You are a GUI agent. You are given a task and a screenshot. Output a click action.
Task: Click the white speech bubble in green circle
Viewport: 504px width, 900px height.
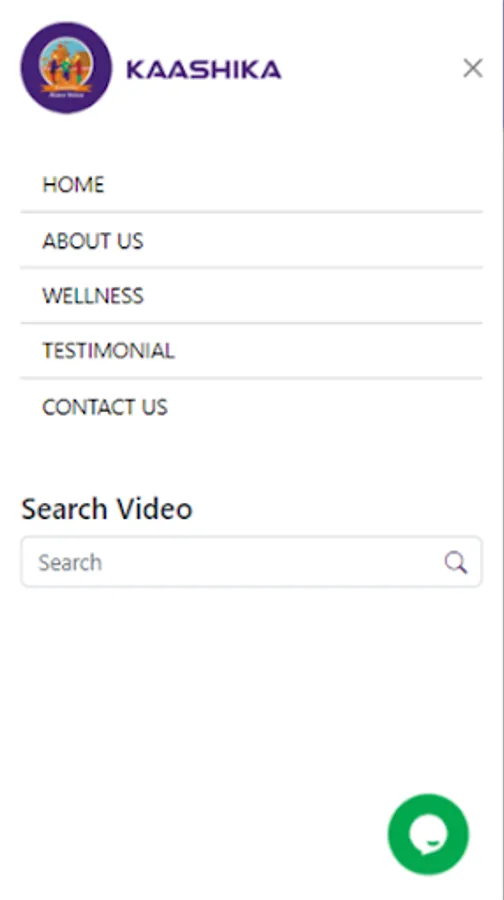click(428, 834)
